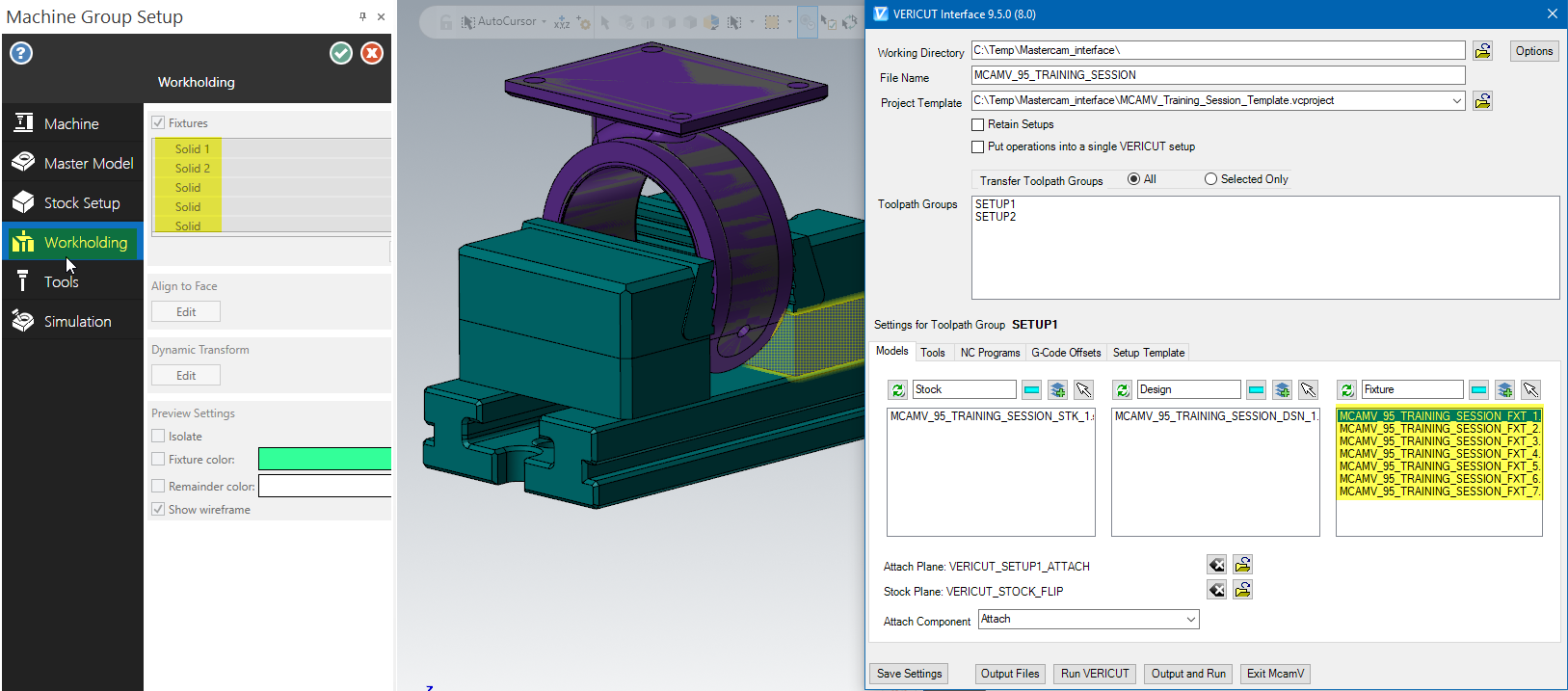Open the Machine section in the sidebar
Image resolution: width=1568 pixels, height=691 pixels.
(x=73, y=123)
